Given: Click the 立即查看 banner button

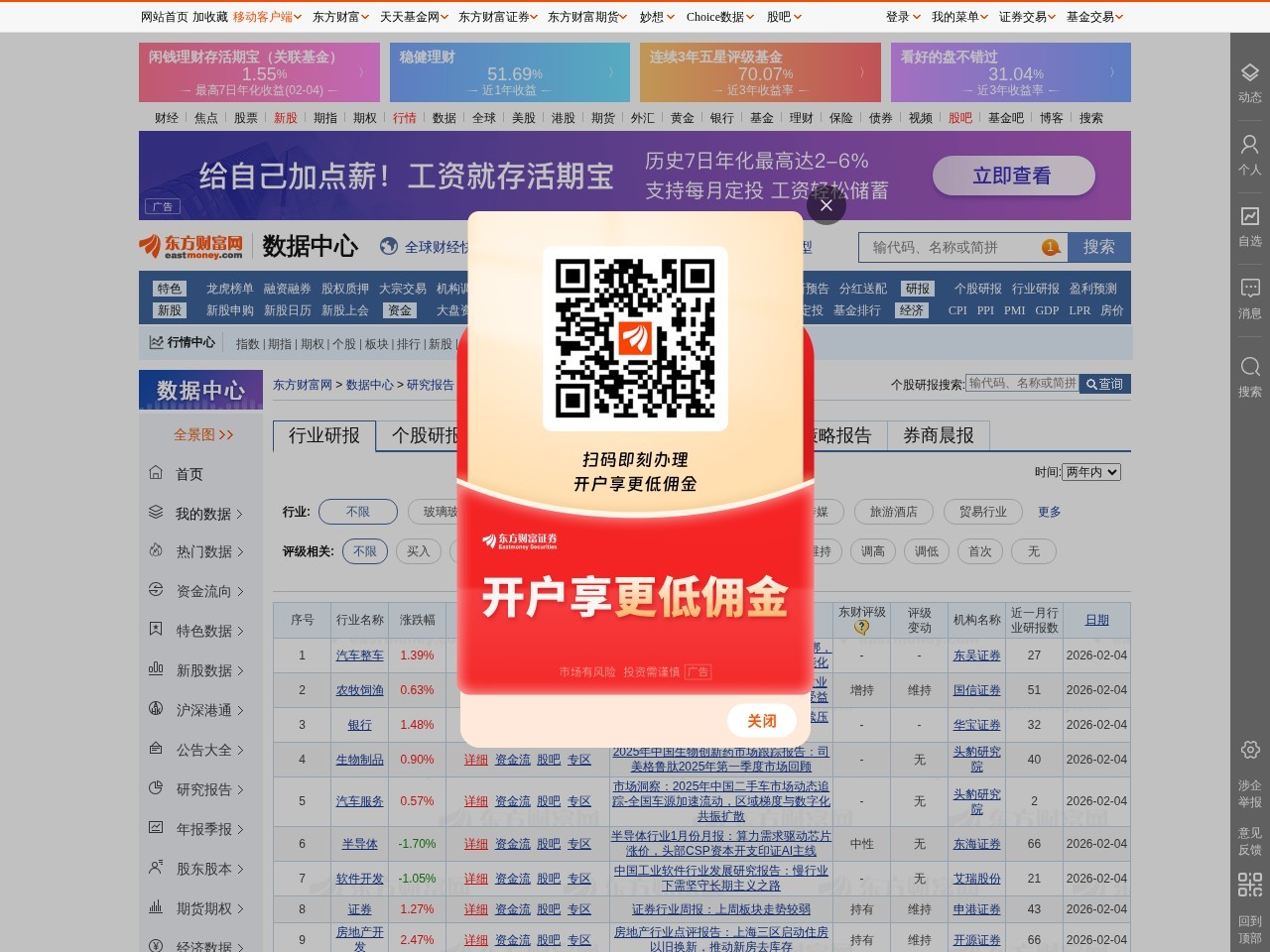Looking at the screenshot, I should (x=1013, y=176).
